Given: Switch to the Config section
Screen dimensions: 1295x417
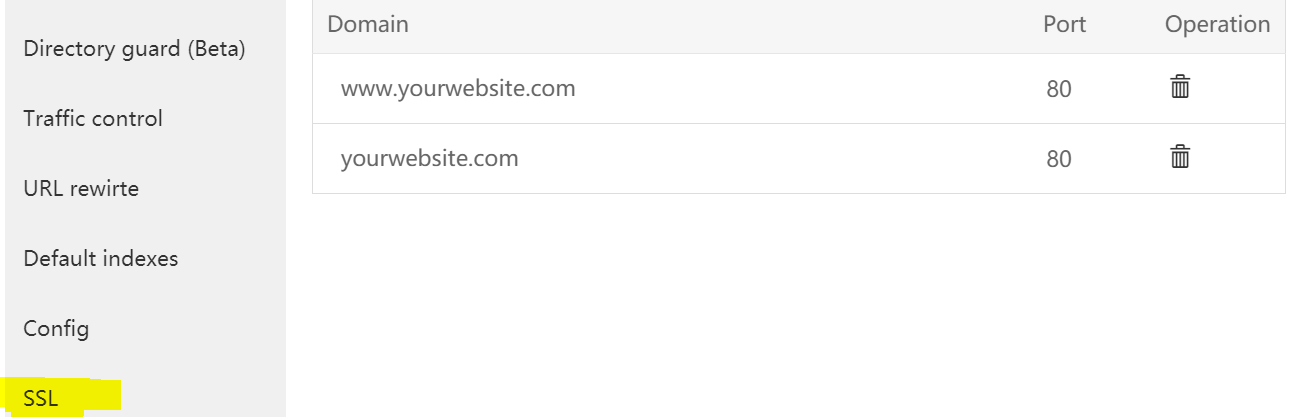Looking at the screenshot, I should (x=56, y=328).
